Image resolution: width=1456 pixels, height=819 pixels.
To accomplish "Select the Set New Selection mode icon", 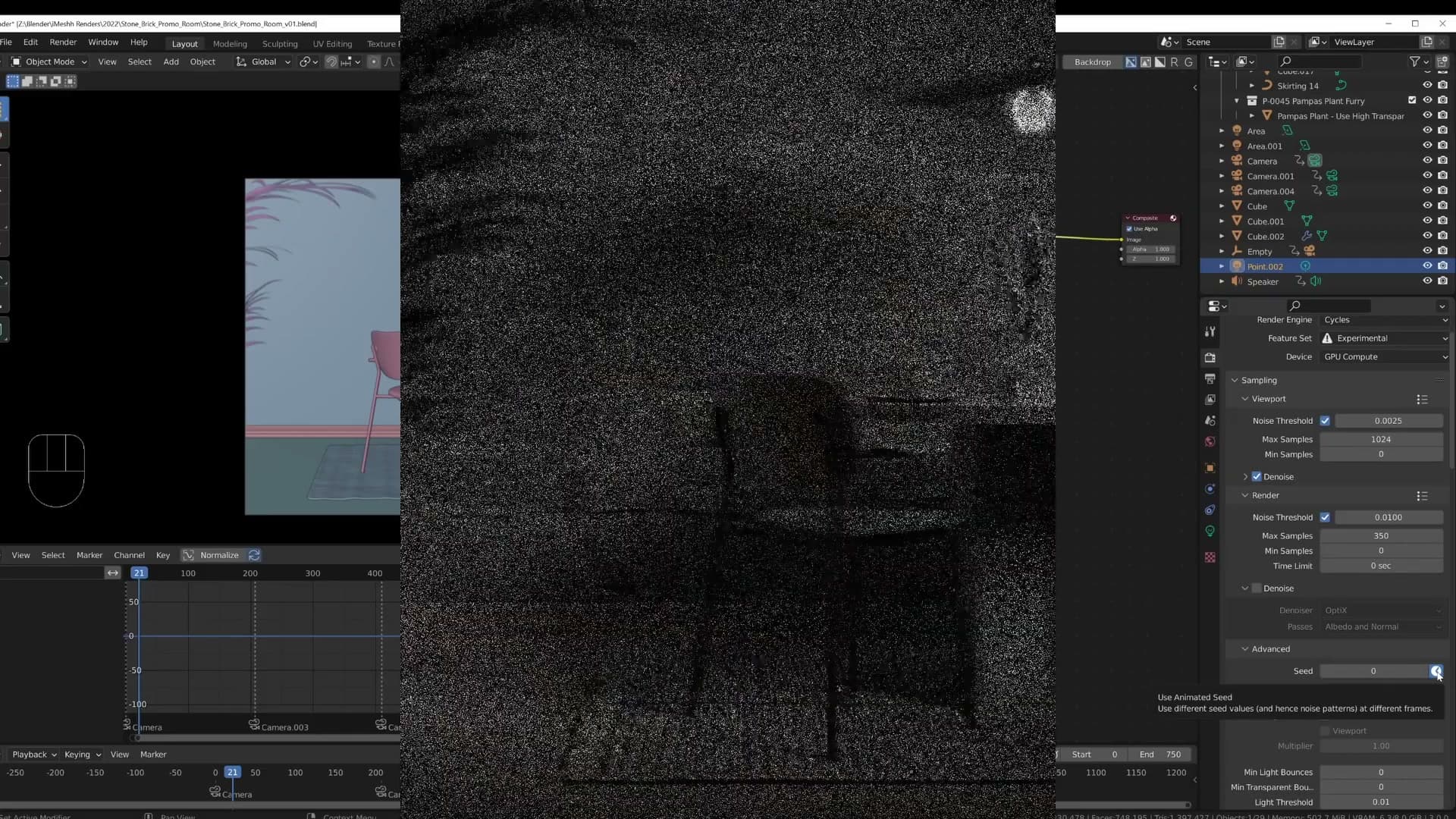I will (x=13, y=81).
